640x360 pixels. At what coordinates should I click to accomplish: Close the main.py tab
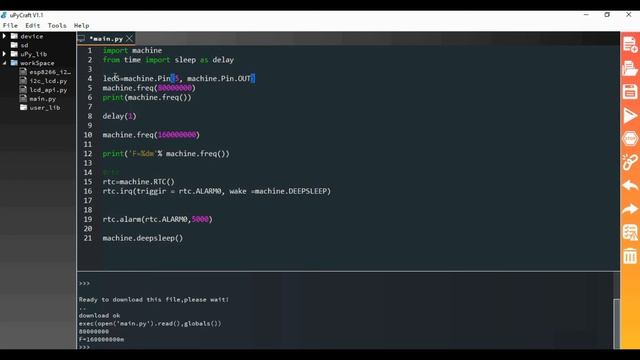[129, 38]
